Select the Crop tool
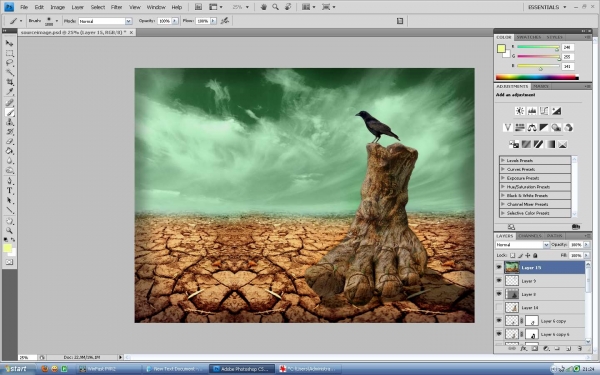The height and width of the screenshot is (375, 600). pos(10,82)
